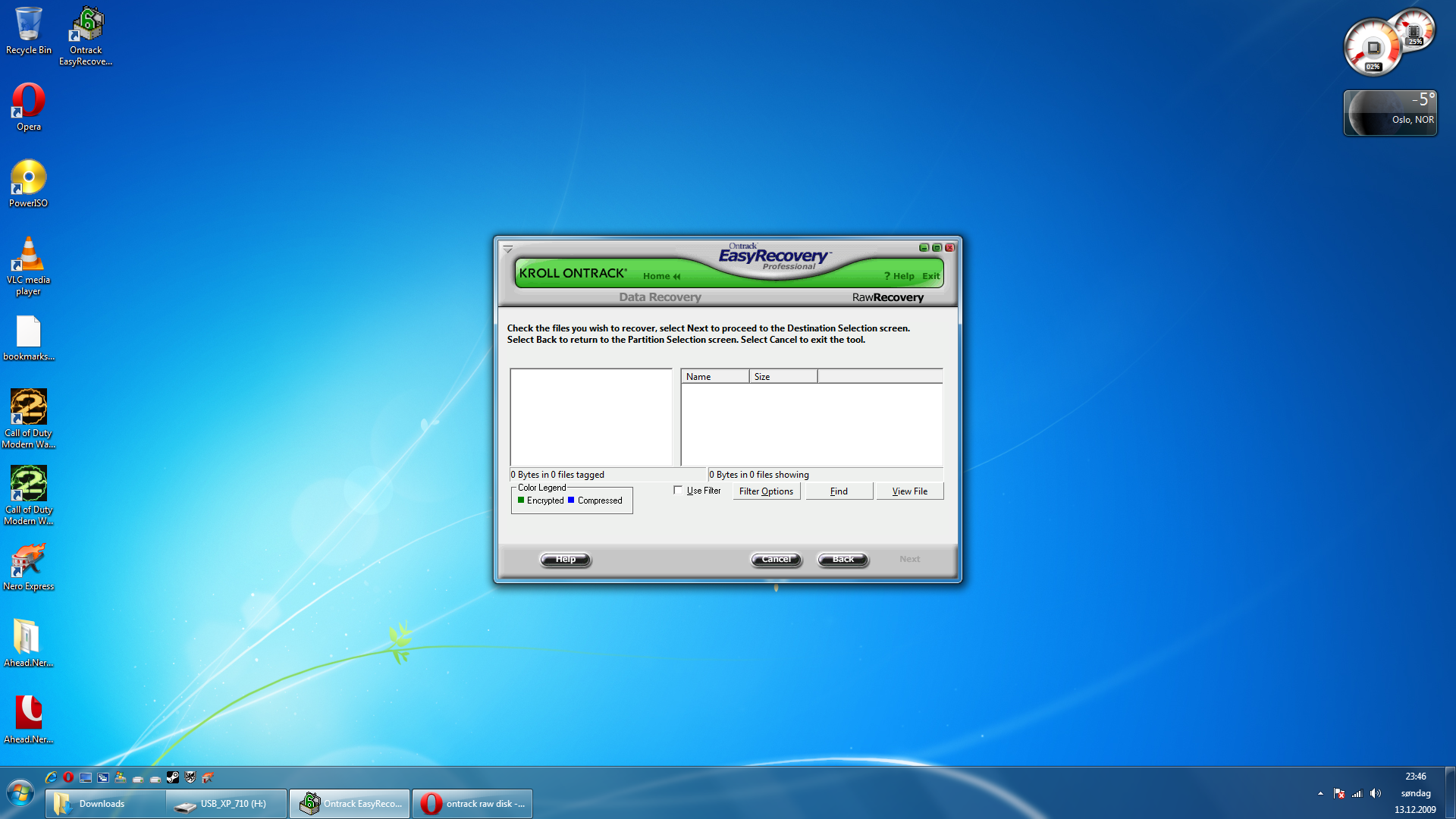Select the Opera desktop shortcut
The image size is (1456, 819).
(28, 107)
